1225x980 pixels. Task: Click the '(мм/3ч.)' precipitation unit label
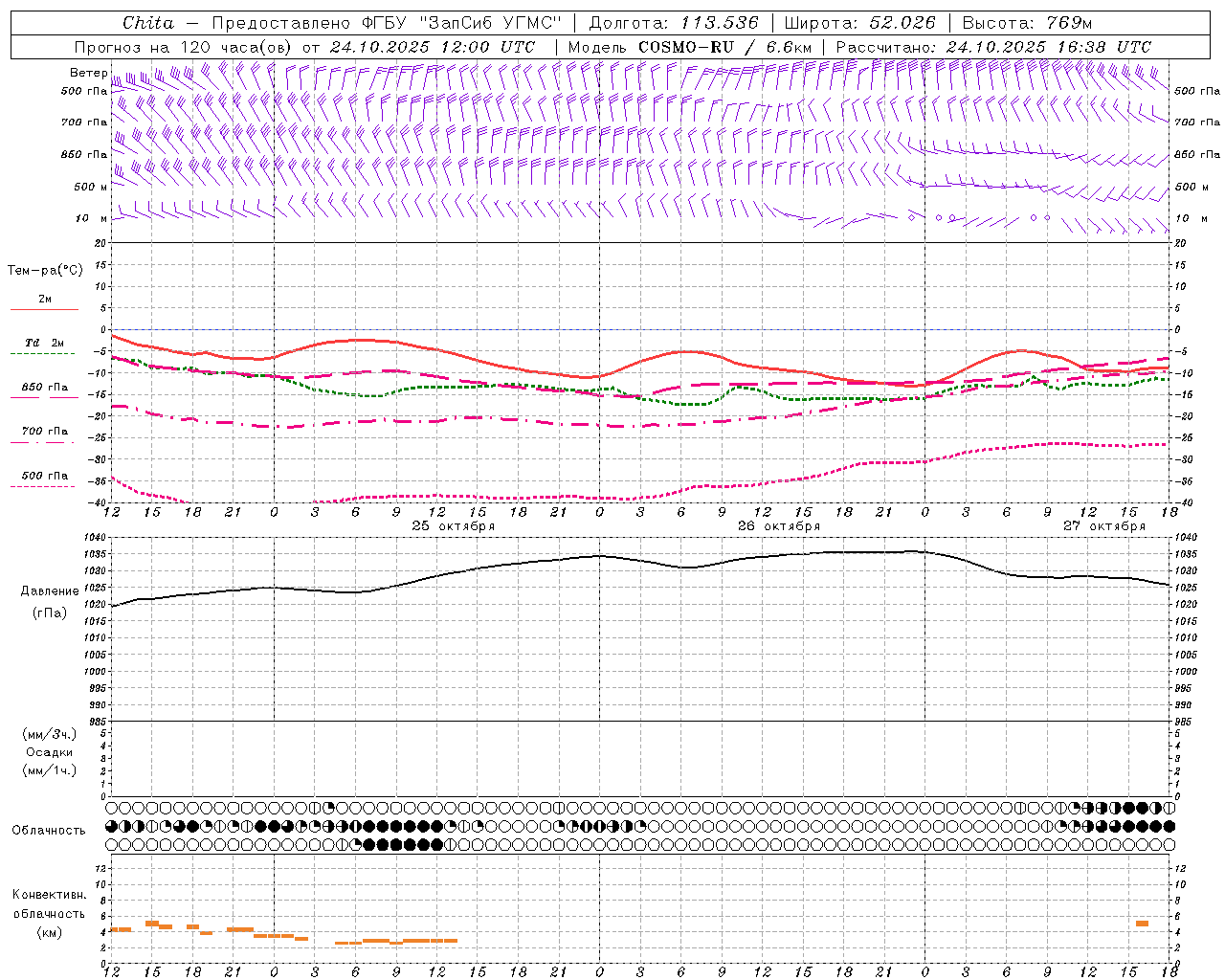[x=50, y=734]
